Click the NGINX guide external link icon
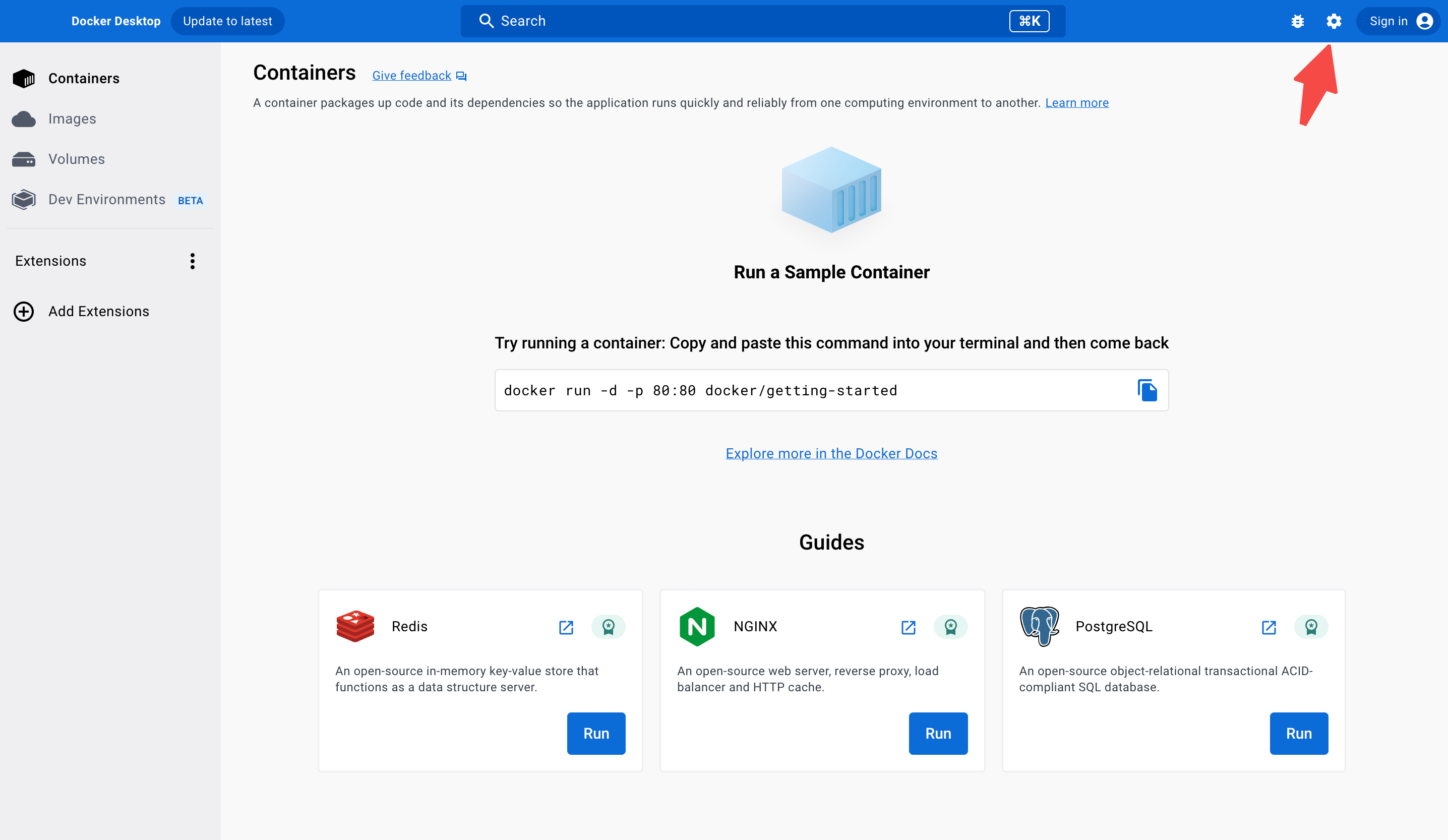 click(x=909, y=627)
